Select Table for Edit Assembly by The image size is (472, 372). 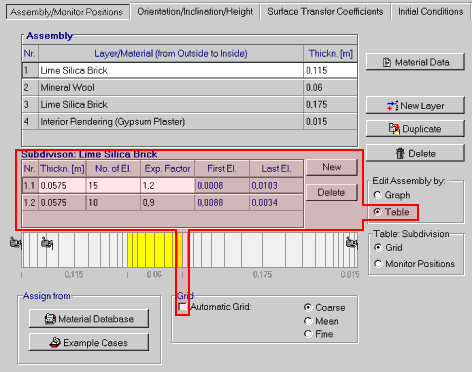[391, 212]
